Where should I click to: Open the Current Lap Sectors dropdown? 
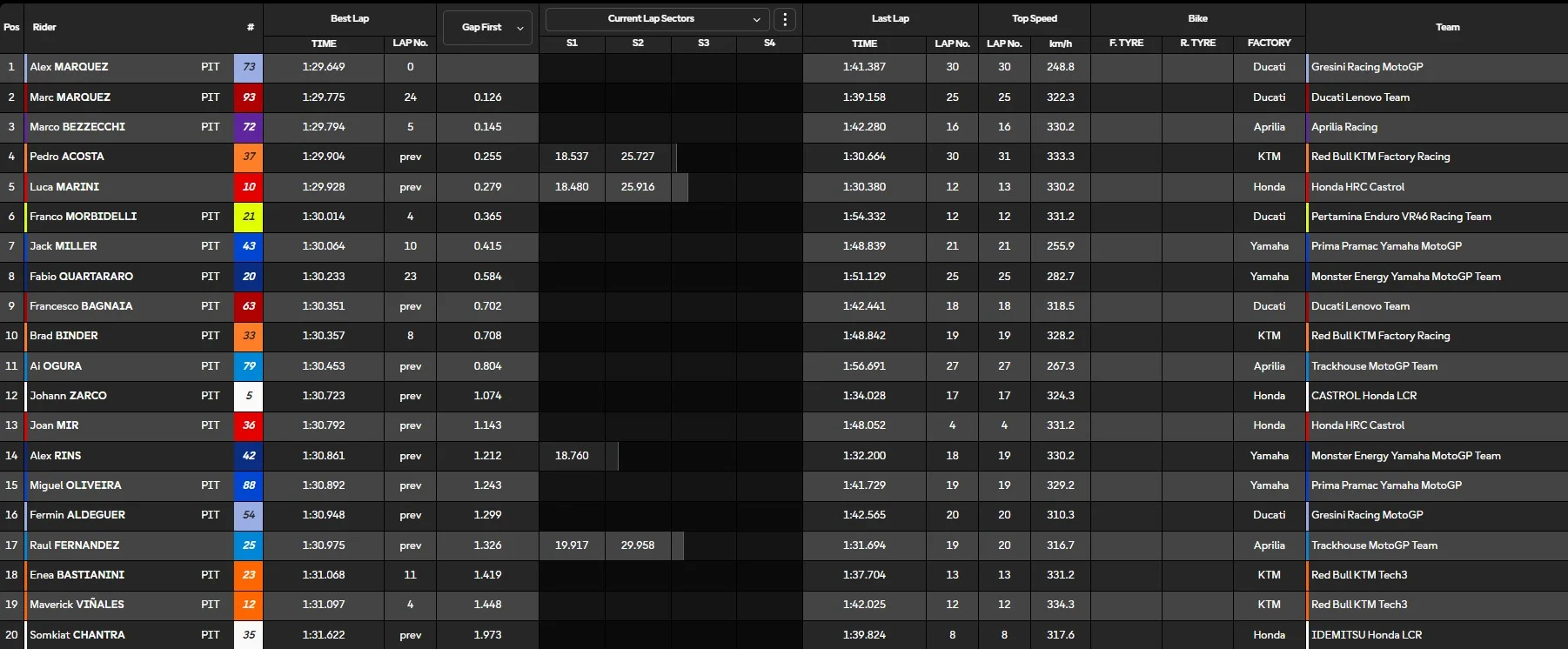coord(658,18)
